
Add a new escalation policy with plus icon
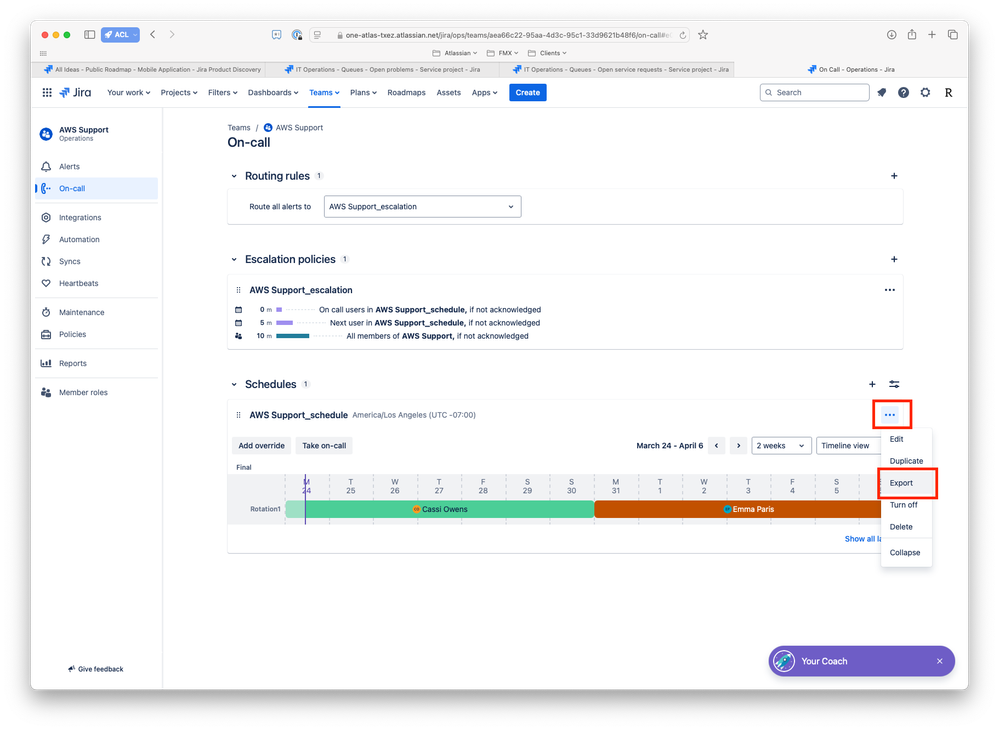pyautogui.click(x=894, y=259)
